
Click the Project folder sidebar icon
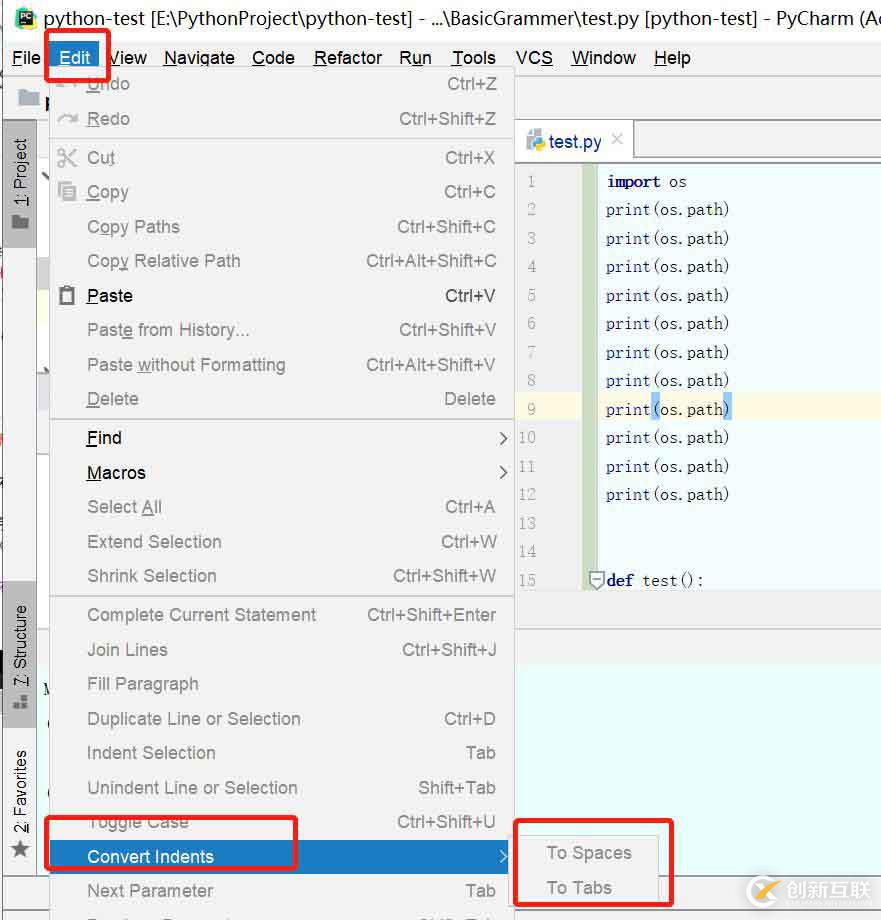(x=21, y=222)
